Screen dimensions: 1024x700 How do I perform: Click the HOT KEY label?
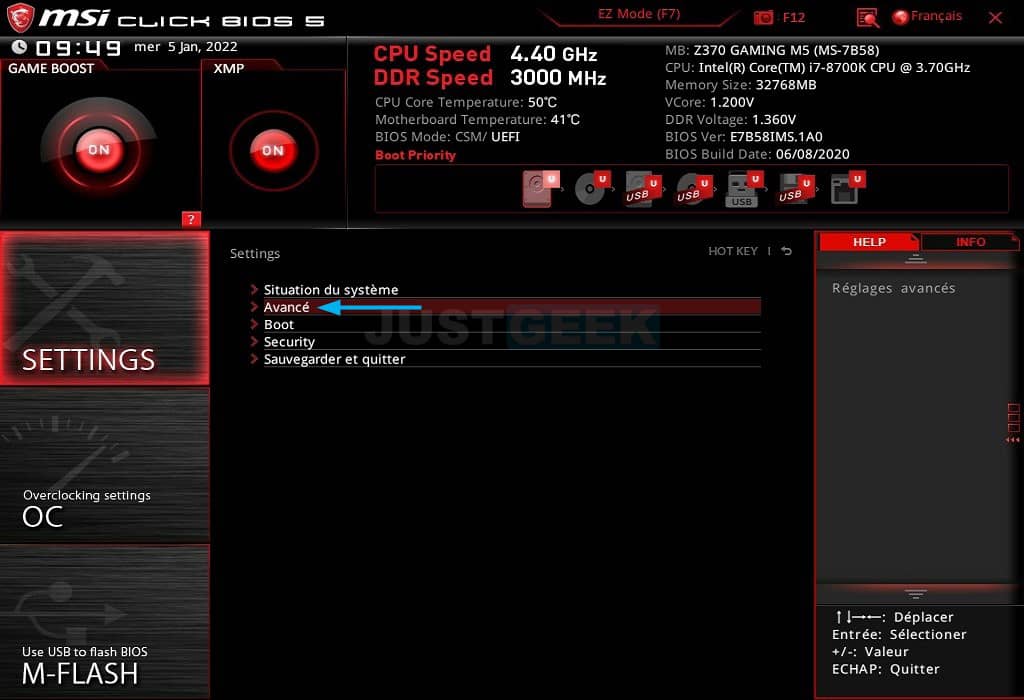733,251
